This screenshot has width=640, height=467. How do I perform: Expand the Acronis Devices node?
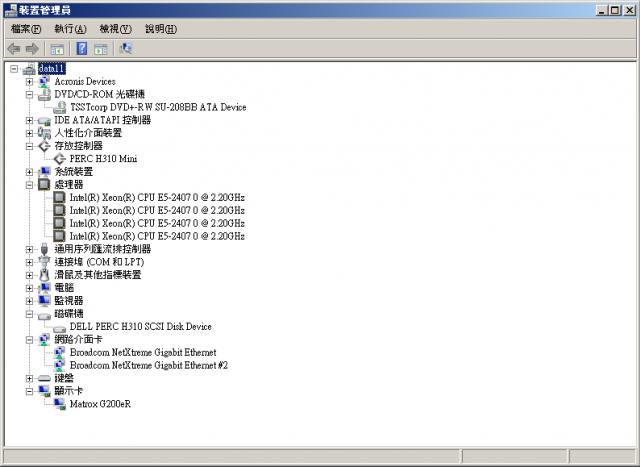coord(29,82)
